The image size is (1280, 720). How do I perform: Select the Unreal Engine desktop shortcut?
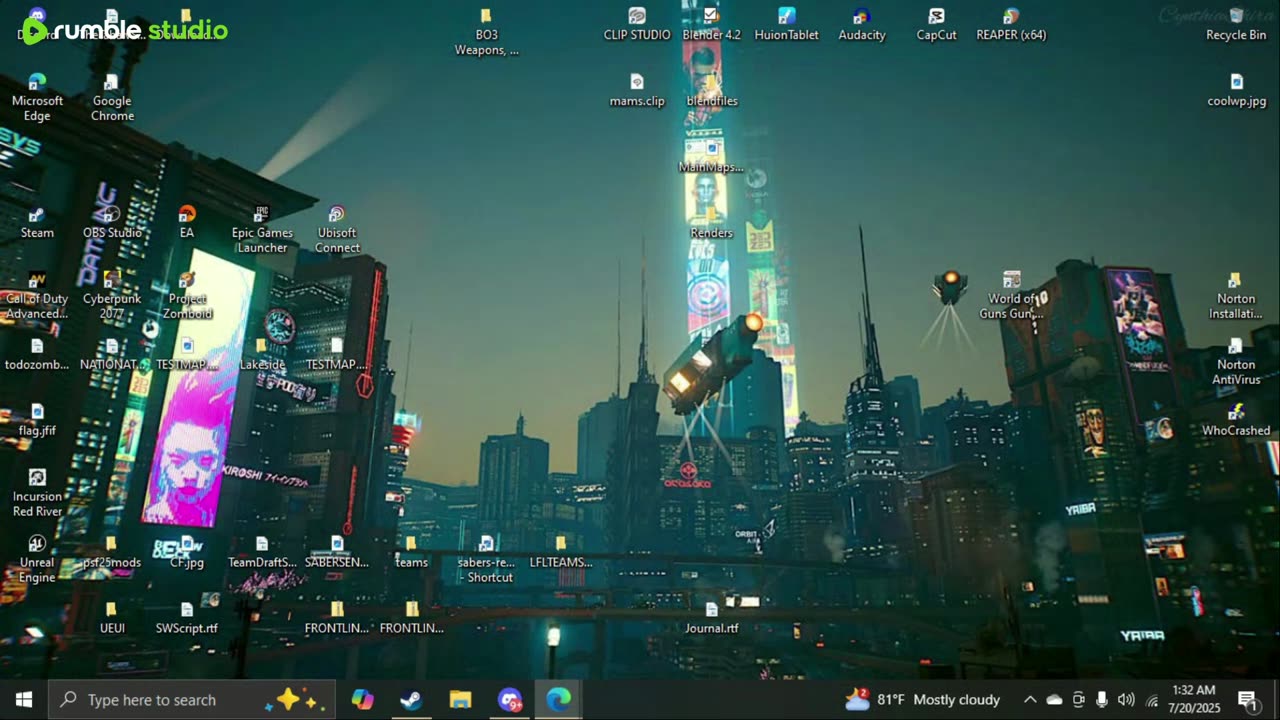pyautogui.click(x=37, y=559)
